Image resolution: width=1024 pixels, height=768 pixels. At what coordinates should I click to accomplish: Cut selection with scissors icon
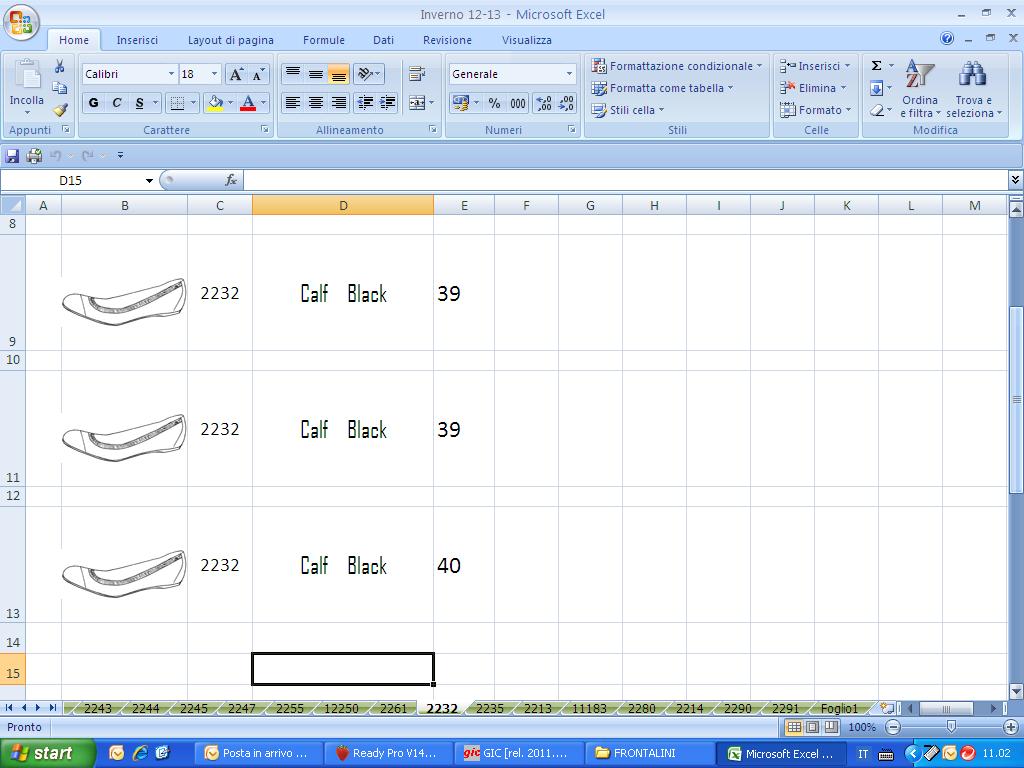tap(59, 66)
